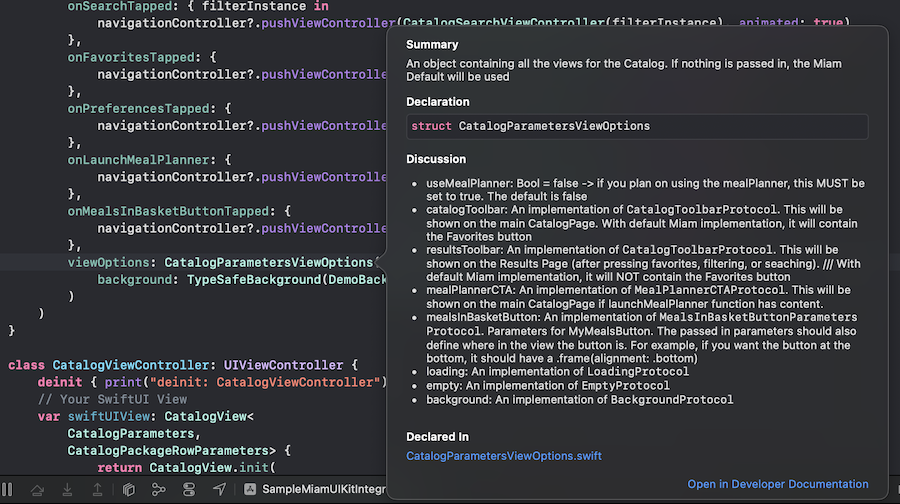Click the struct CatalogParametersViewOptions declaration box
The height and width of the screenshot is (504, 900).
(637, 126)
